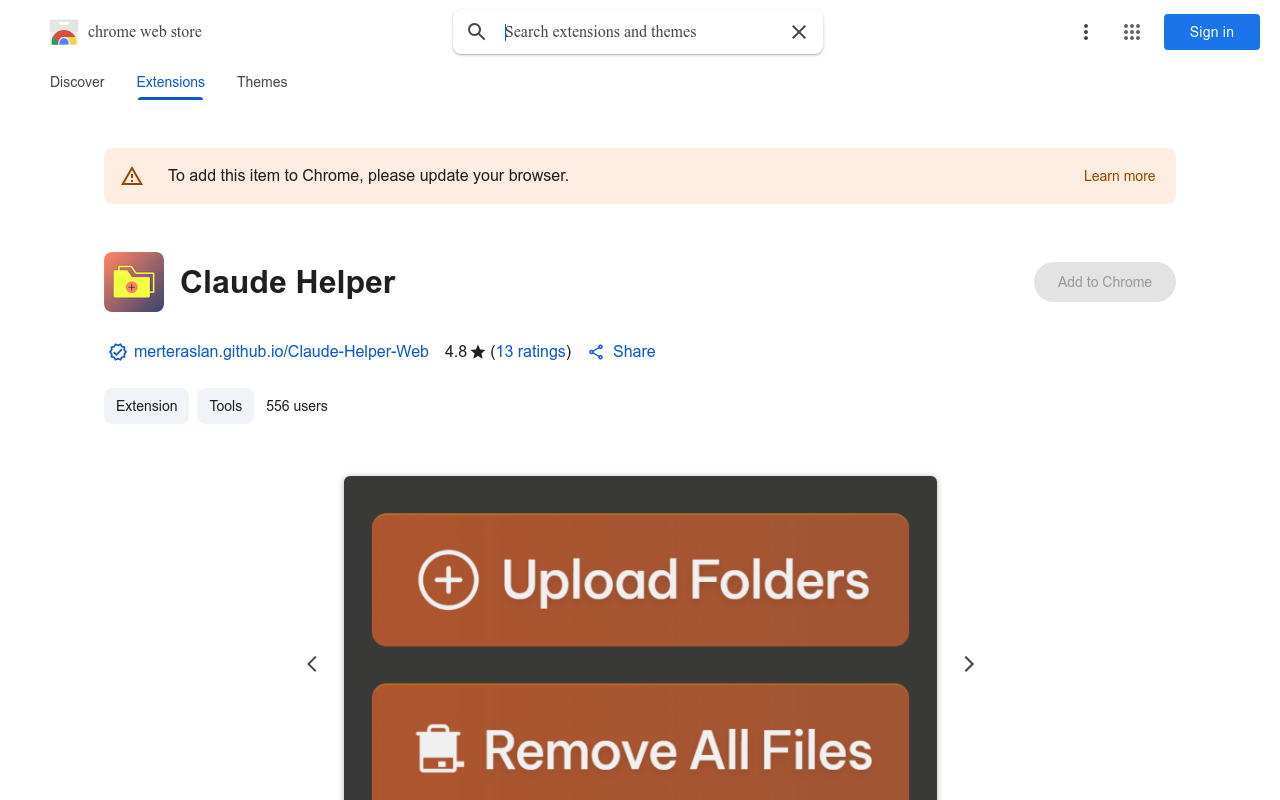Click the verified publisher badge icon
Viewport: 1280px width, 800px height.
point(118,352)
